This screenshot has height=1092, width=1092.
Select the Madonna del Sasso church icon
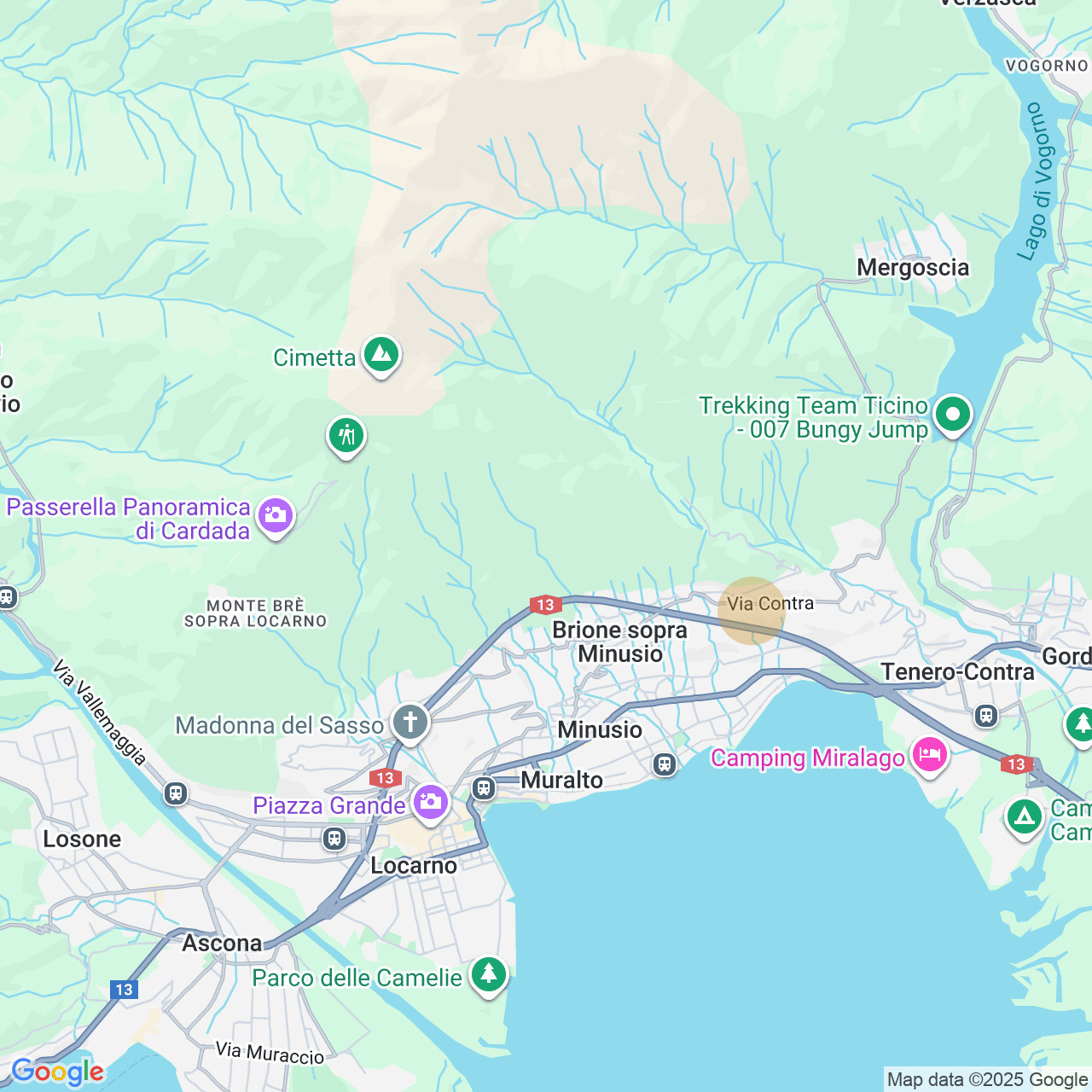(x=410, y=722)
